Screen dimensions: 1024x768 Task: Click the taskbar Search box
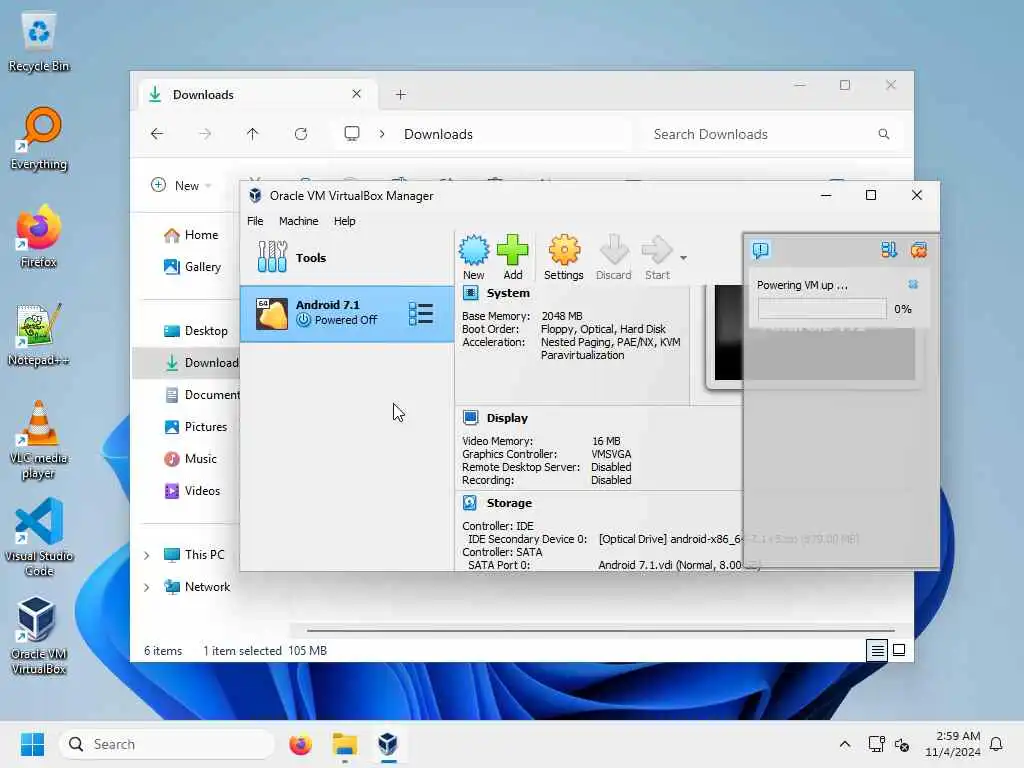click(x=167, y=744)
